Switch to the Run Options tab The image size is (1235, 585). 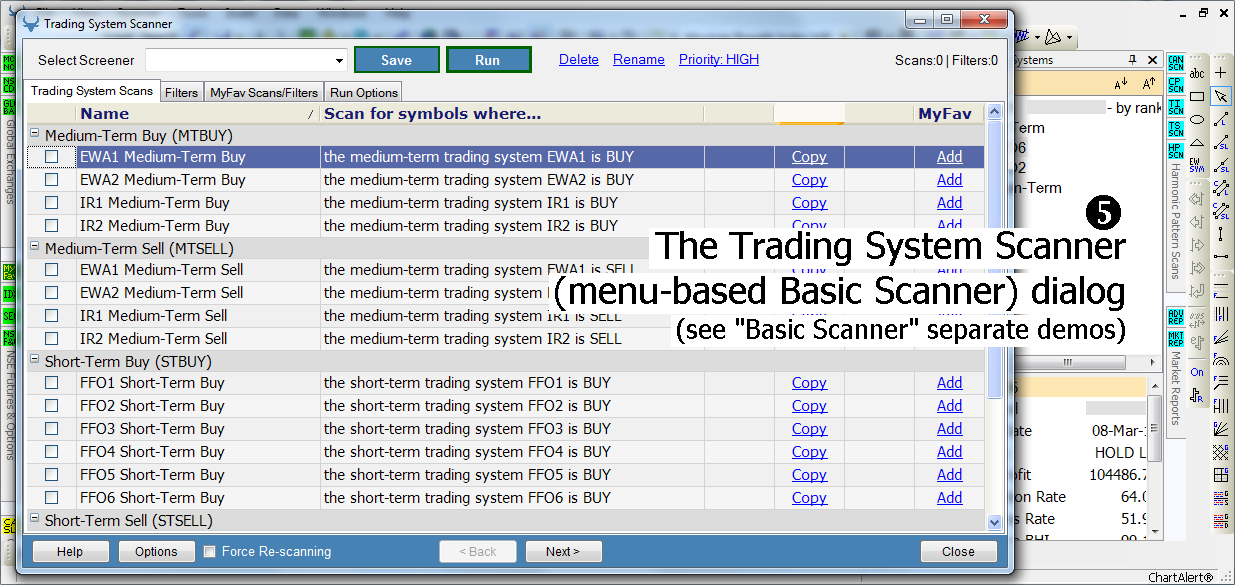(364, 93)
